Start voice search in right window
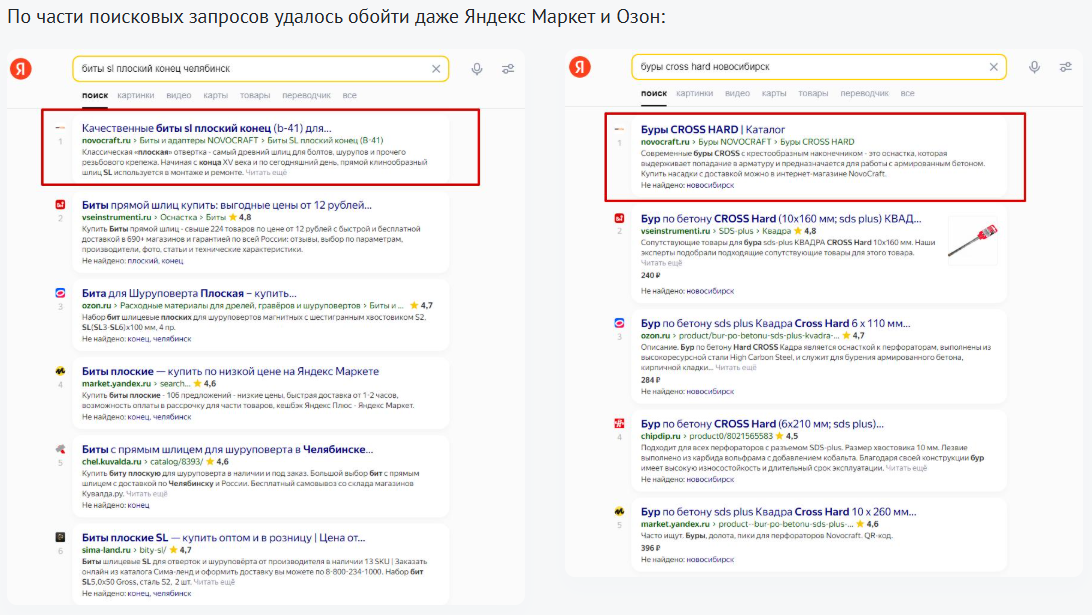This screenshot has height=615, width=1092. (x=1035, y=67)
